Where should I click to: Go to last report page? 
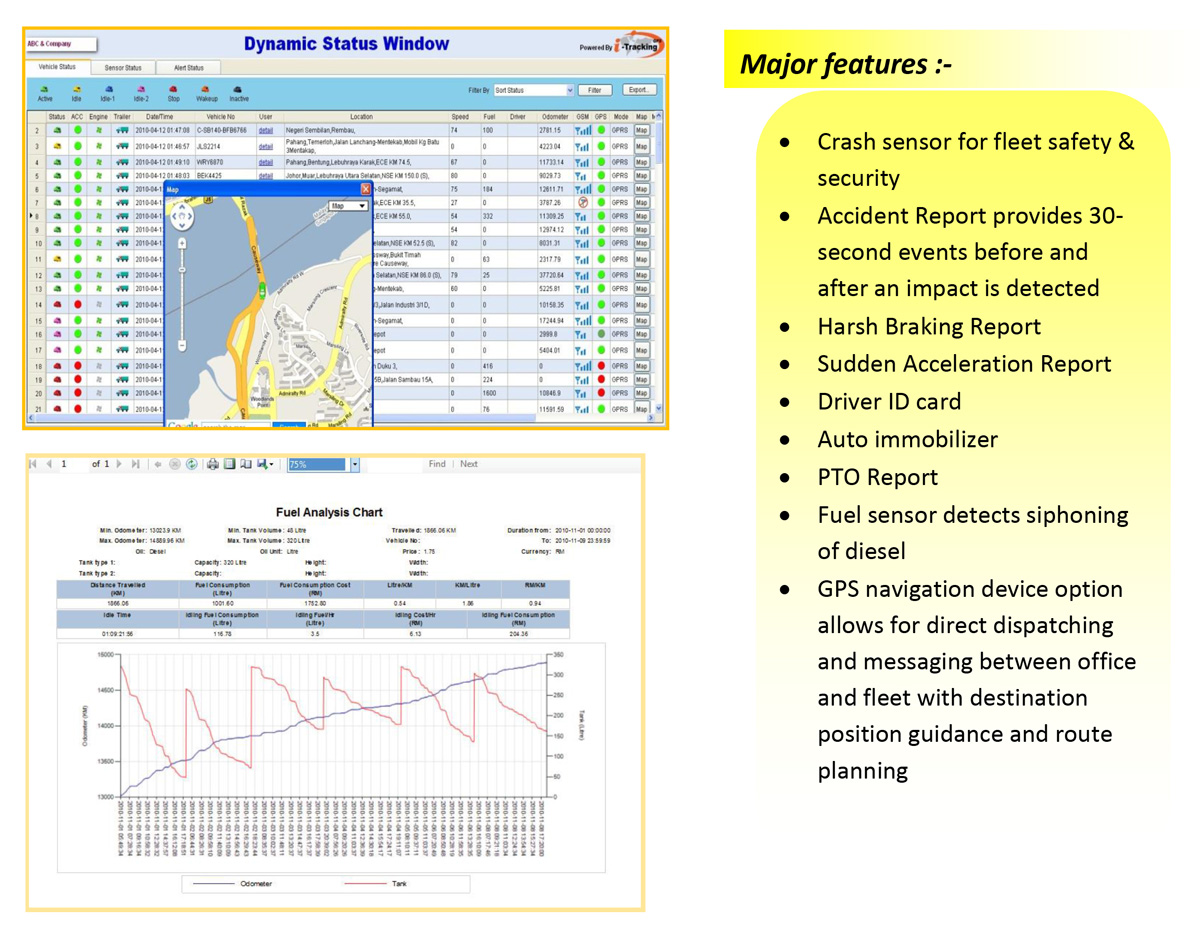click(x=136, y=464)
